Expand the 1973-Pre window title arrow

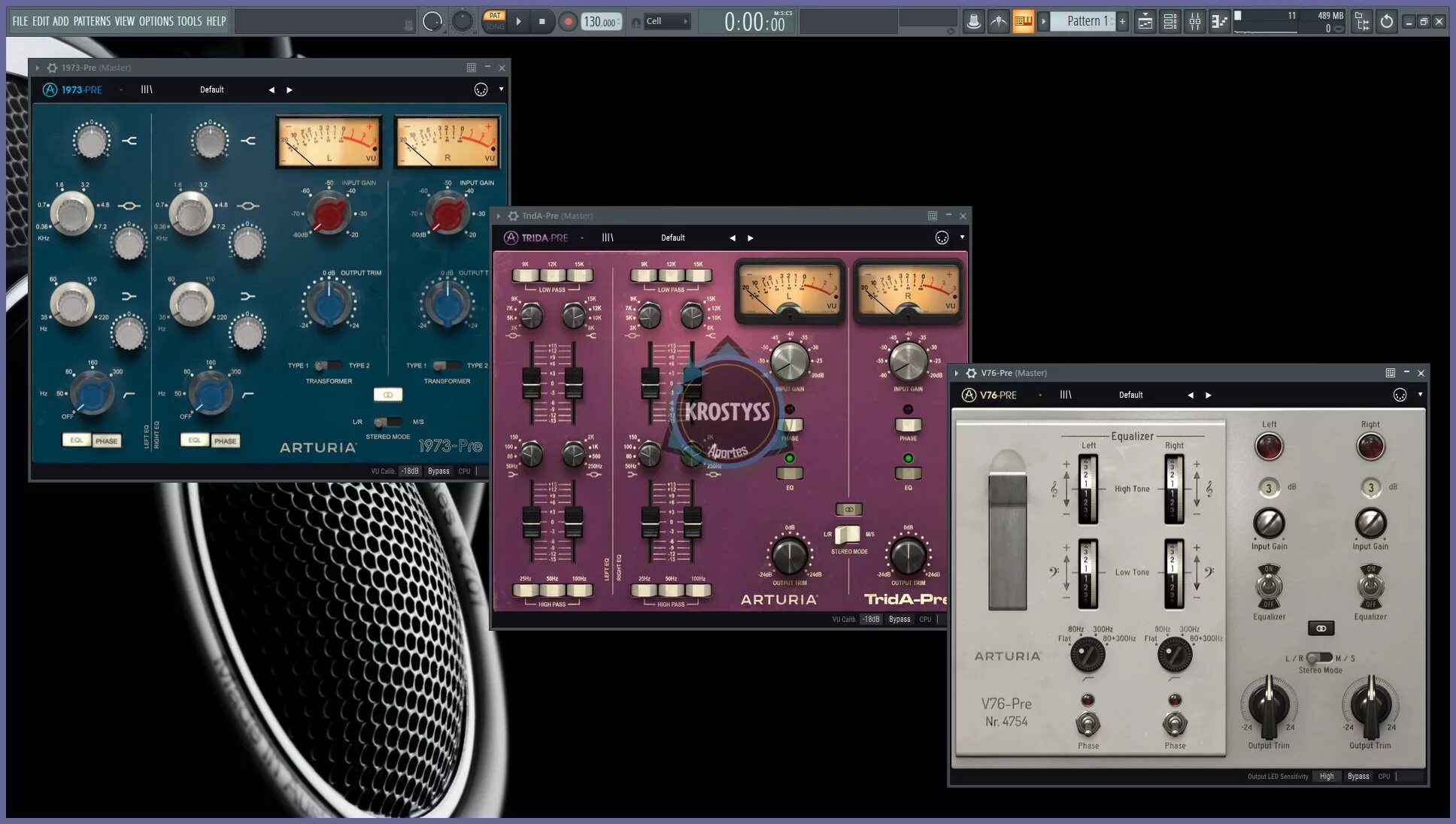tap(38, 68)
